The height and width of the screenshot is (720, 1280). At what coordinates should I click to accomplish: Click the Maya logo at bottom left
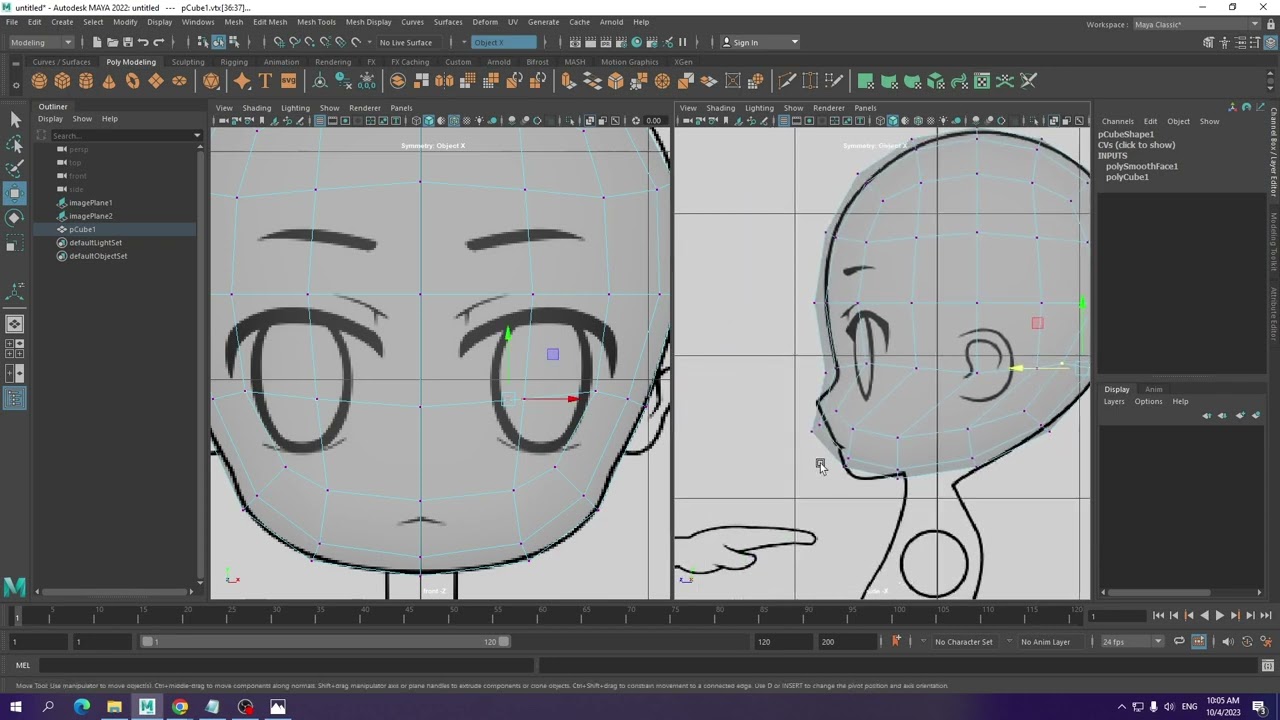(14, 587)
